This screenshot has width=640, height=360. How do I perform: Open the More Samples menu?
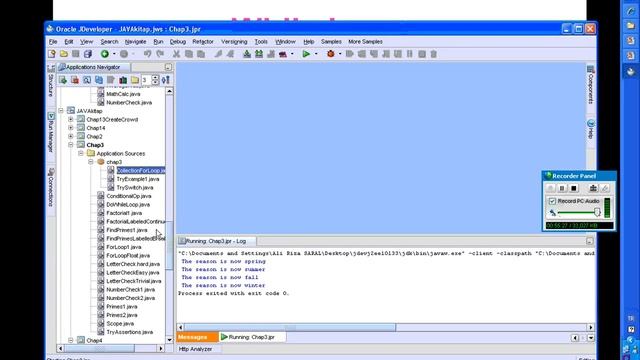pos(365,42)
